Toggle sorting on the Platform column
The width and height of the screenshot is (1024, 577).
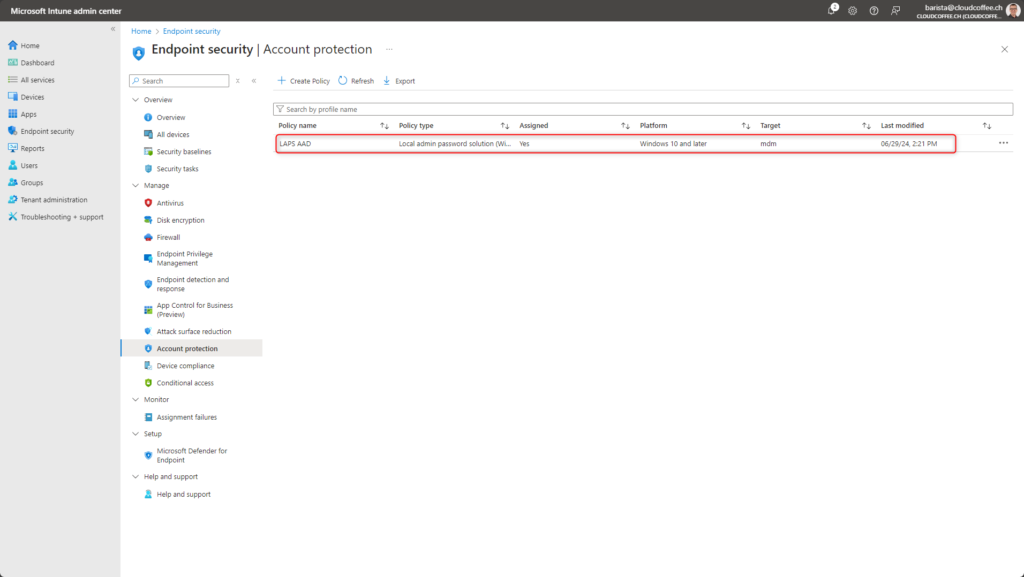click(744, 125)
